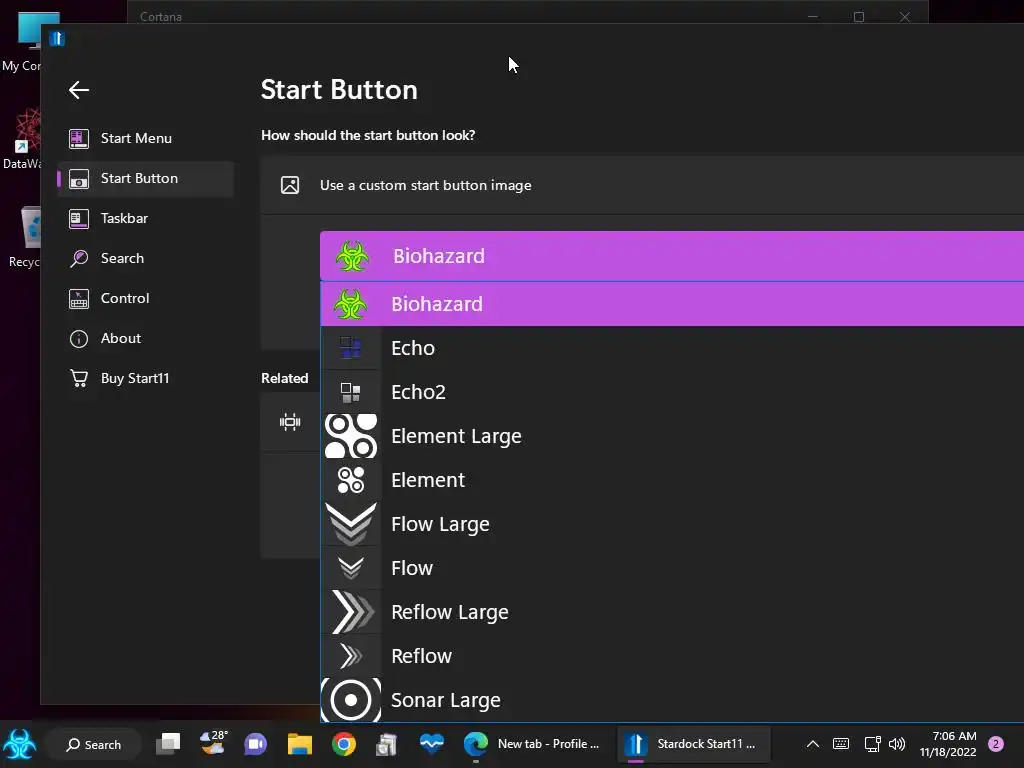The height and width of the screenshot is (768, 1024).
Task: Choose Flow start button style
Action: (672, 568)
